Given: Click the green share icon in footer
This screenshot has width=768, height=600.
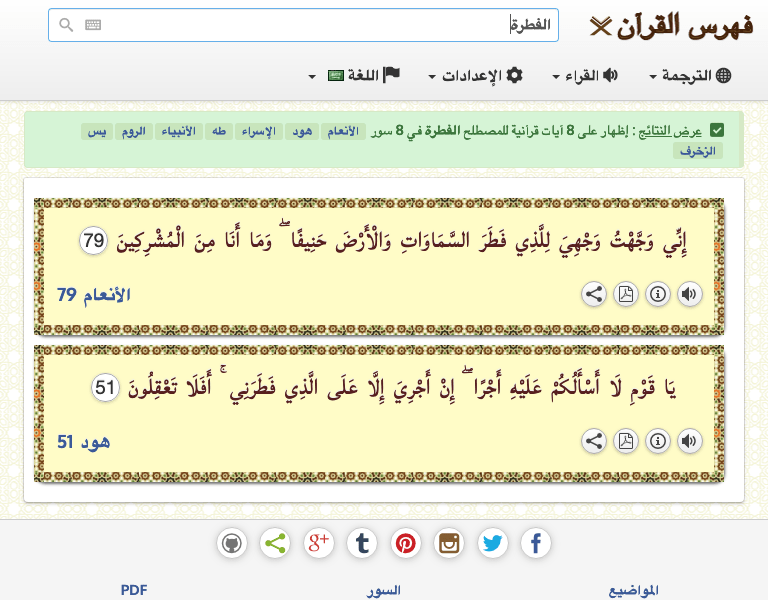Looking at the screenshot, I should [x=275, y=543].
